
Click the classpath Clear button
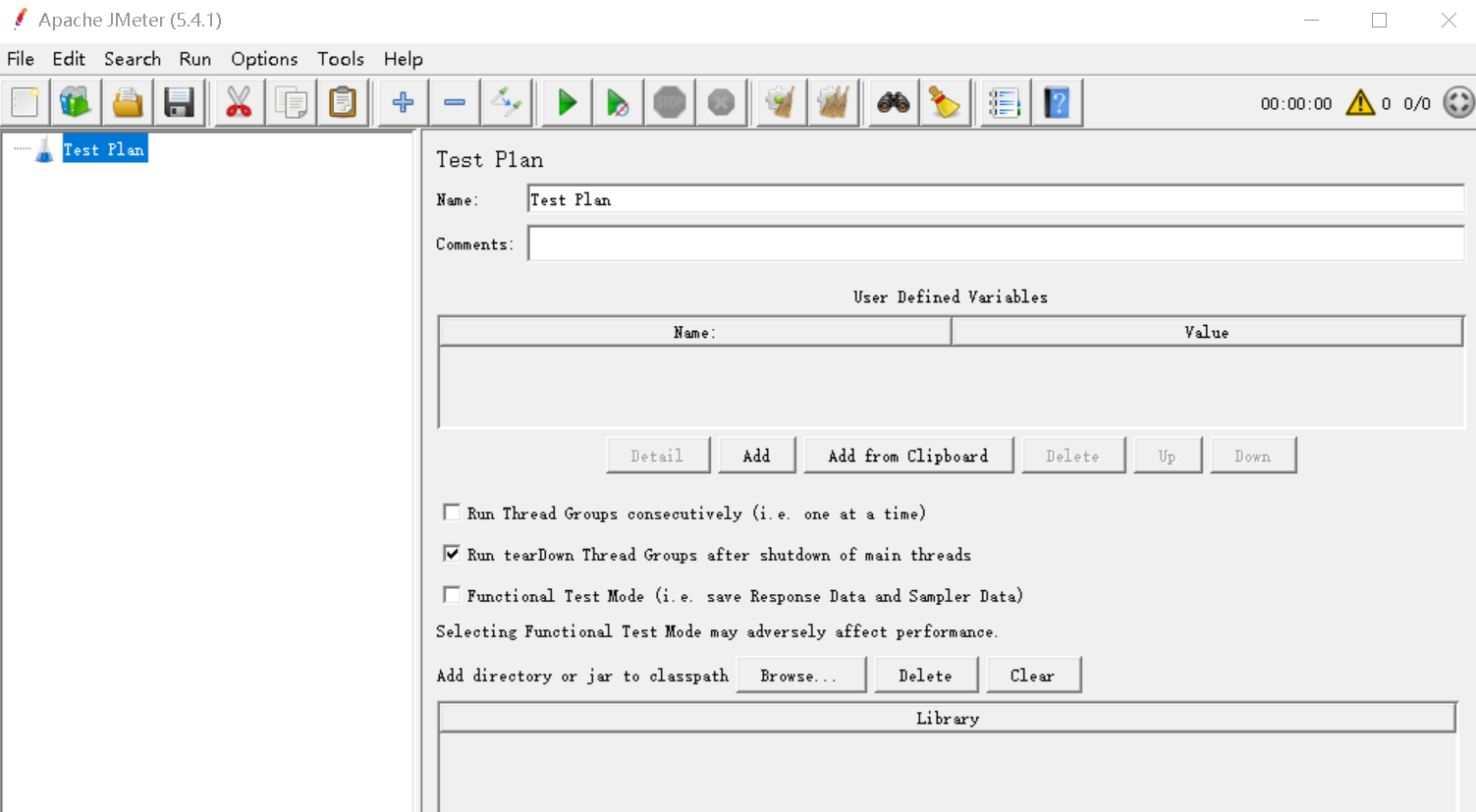(1033, 676)
